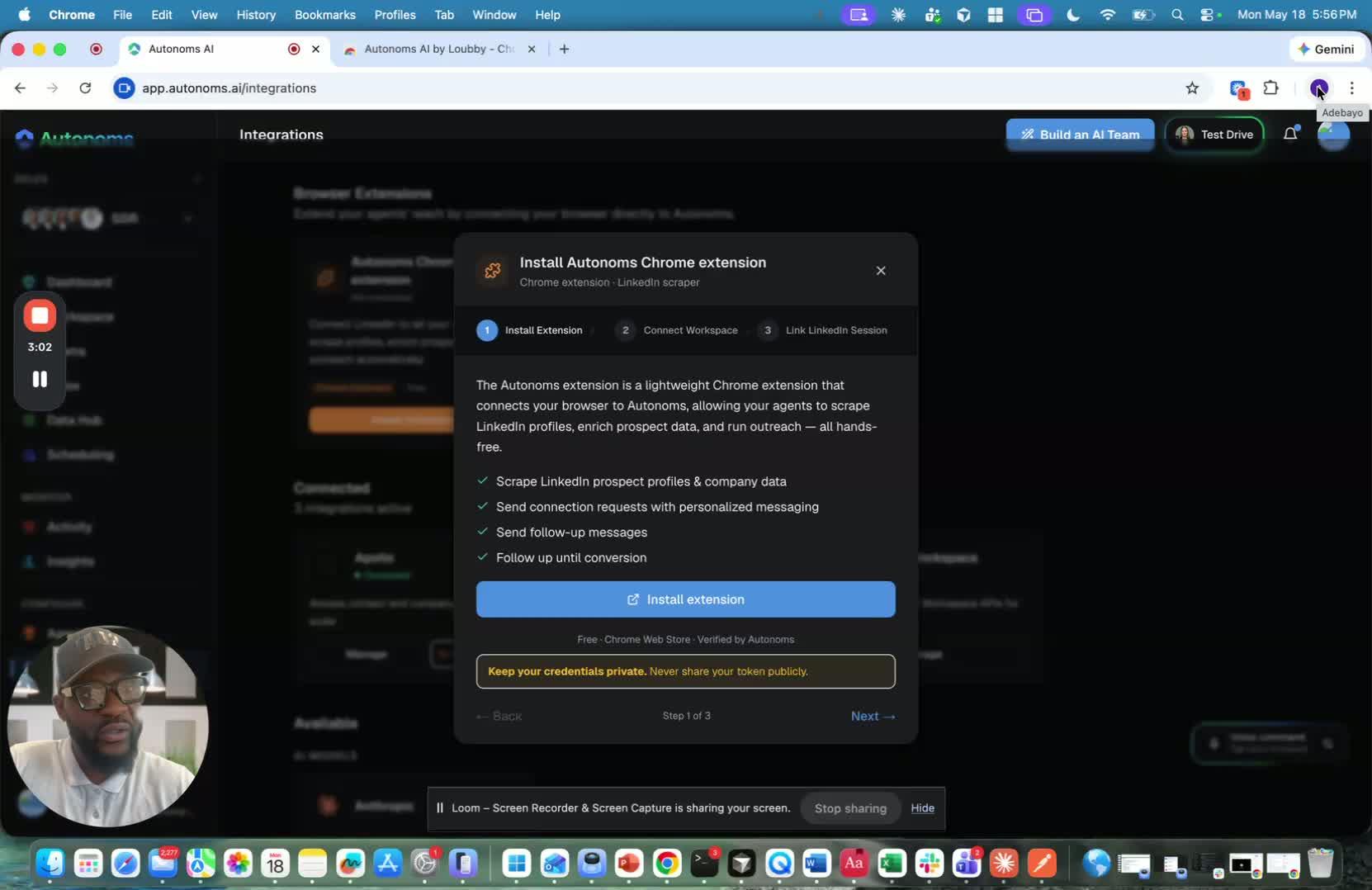Open the Bookmarks menu

tap(324, 14)
